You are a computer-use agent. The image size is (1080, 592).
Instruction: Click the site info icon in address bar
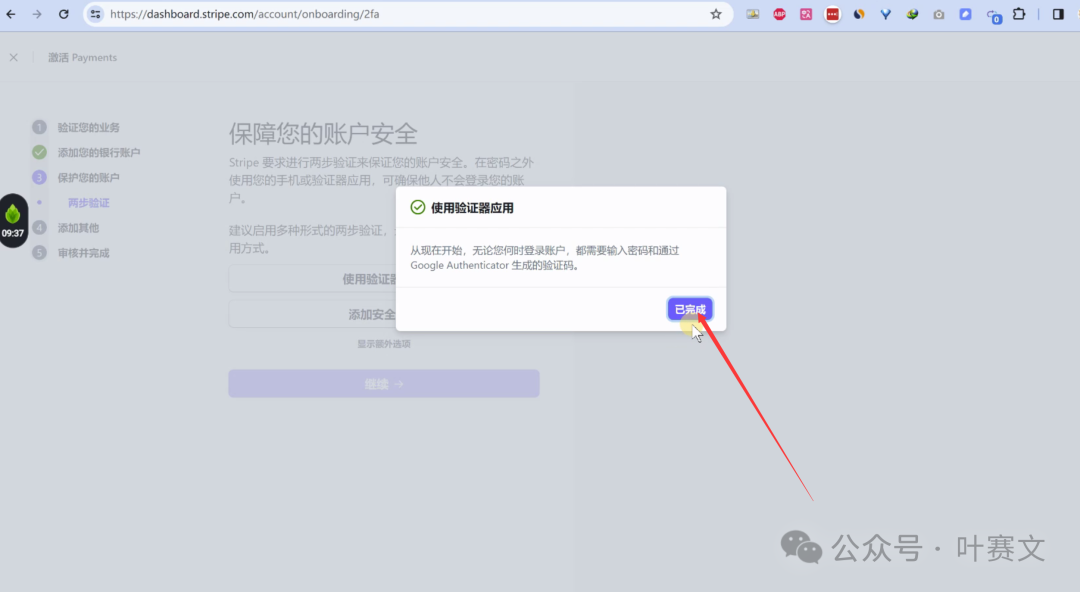click(95, 15)
